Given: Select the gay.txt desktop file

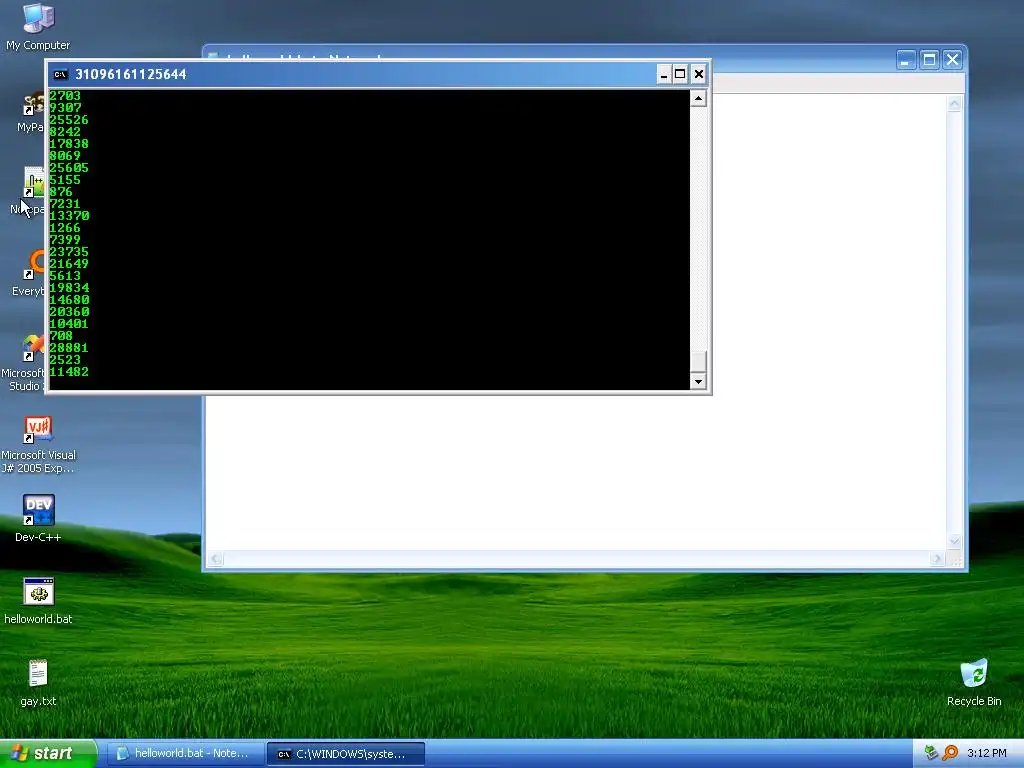Looking at the screenshot, I should [38, 683].
